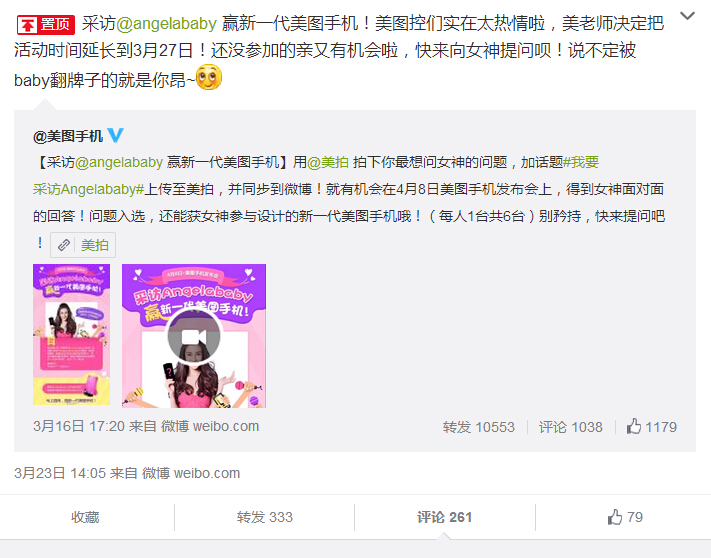Open the @美图手机 account name
The height and width of the screenshot is (558, 711).
[68, 136]
